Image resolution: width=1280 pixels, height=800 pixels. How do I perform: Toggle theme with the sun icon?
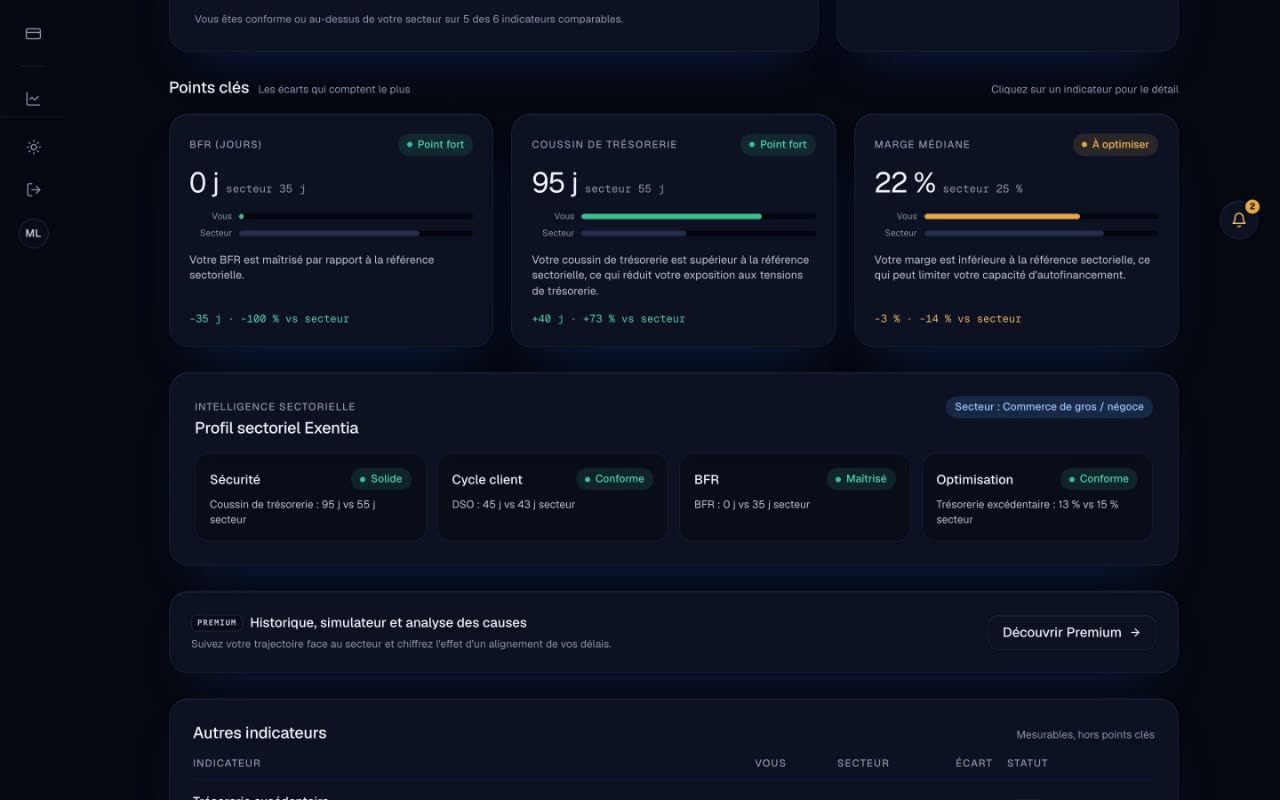(x=33, y=147)
